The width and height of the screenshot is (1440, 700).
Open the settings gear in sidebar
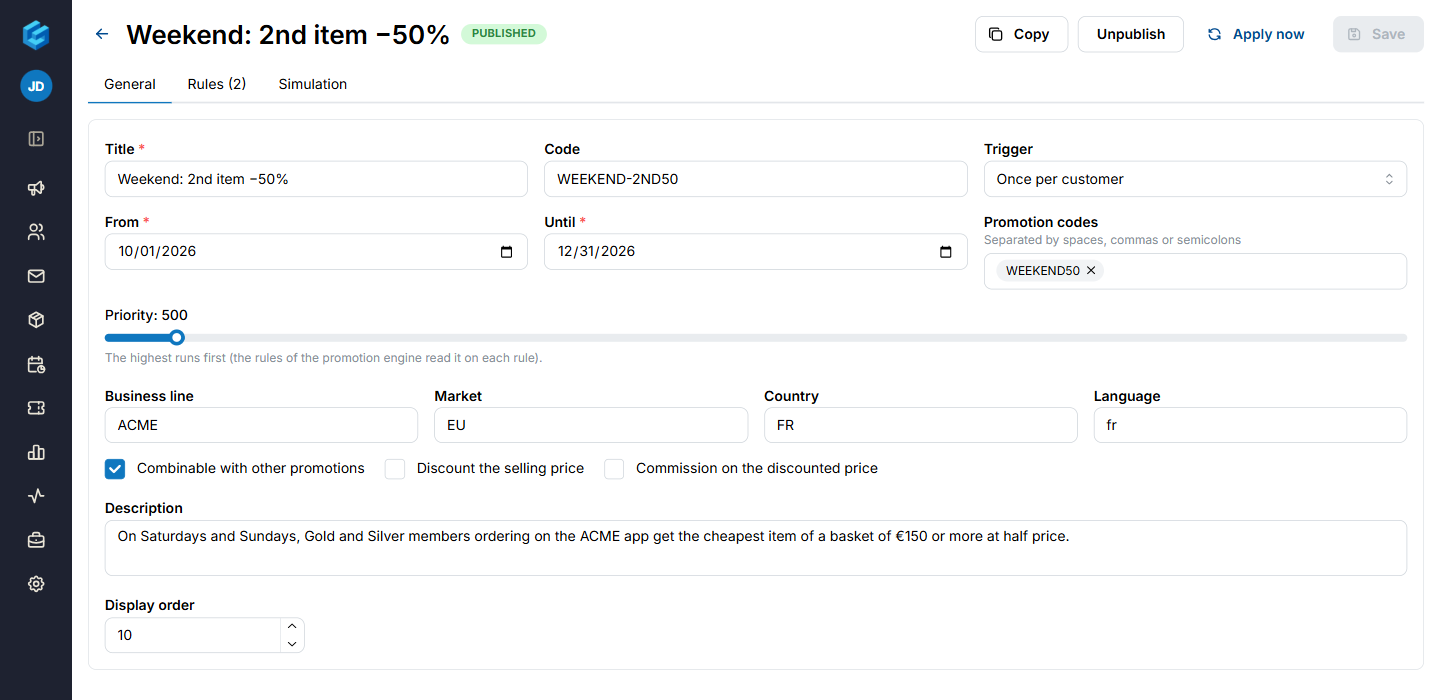pos(36,584)
